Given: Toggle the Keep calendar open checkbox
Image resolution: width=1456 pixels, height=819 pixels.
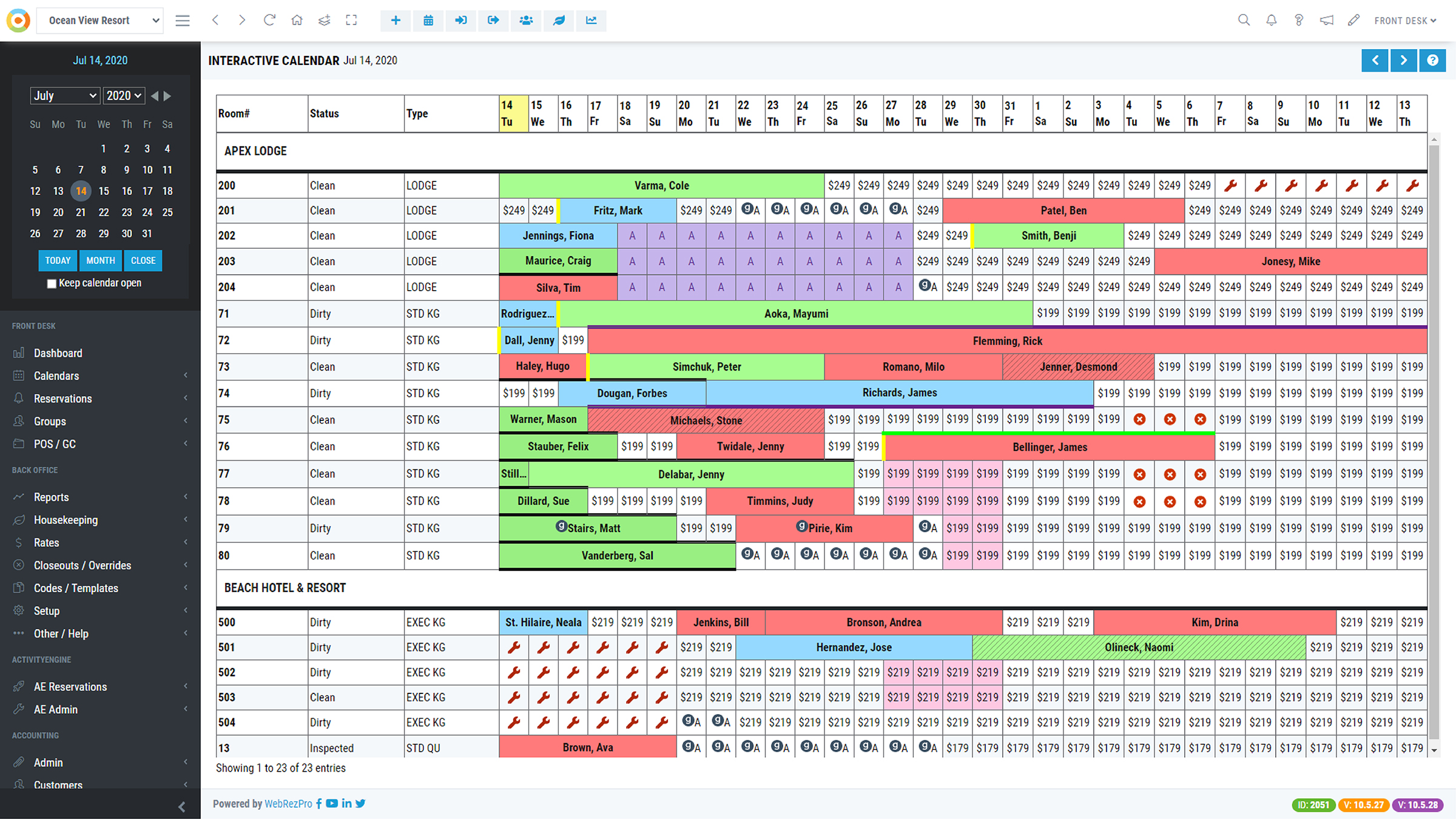Looking at the screenshot, I should (x=52, y=283).
